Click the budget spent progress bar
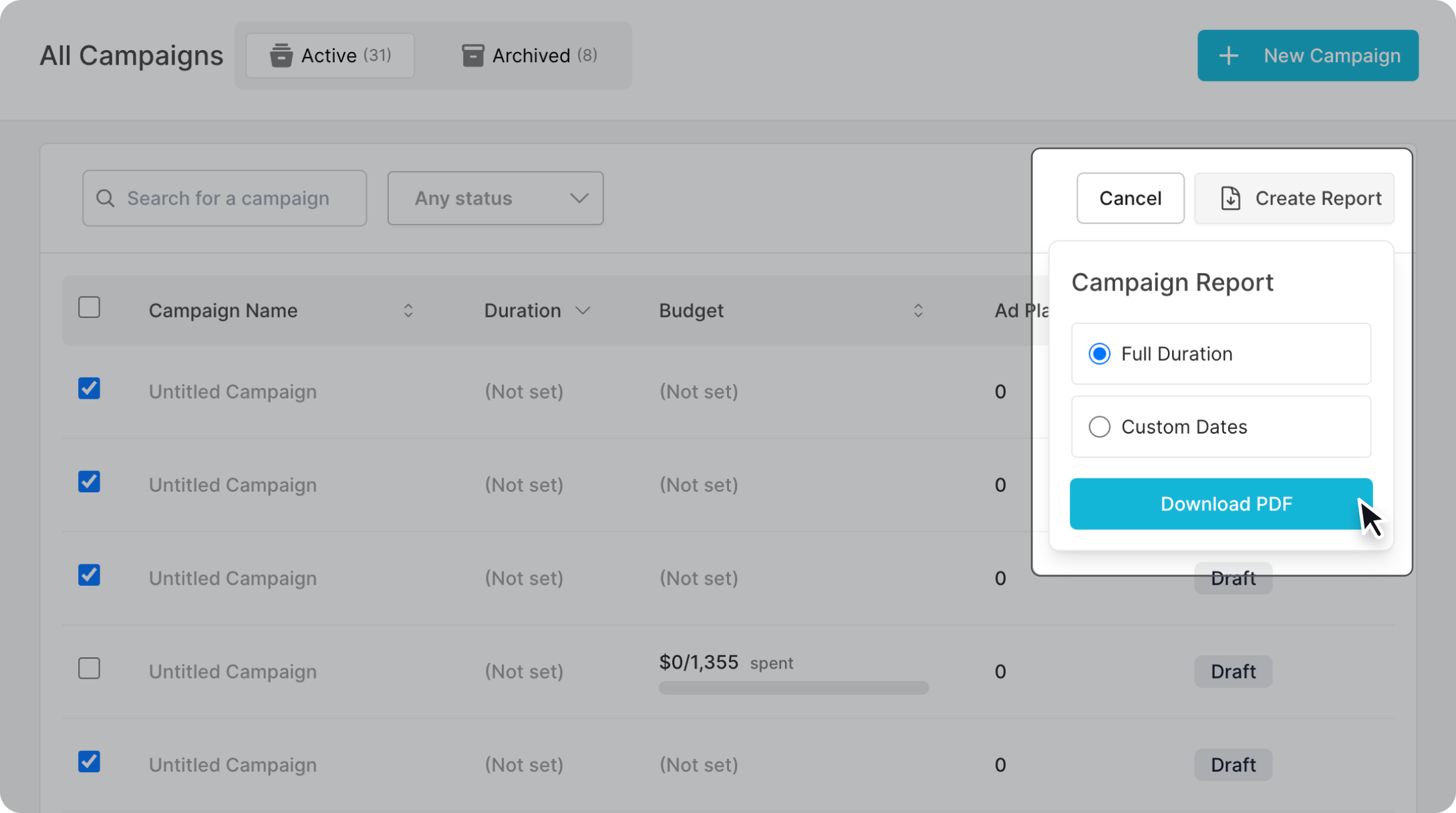 point(793,688)
